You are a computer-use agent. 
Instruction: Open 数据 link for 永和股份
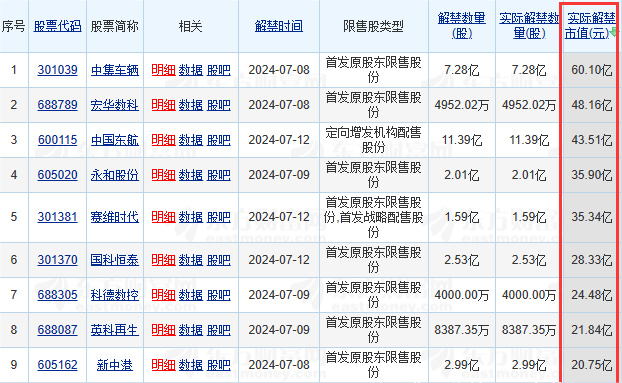click(x=190, y=175)
